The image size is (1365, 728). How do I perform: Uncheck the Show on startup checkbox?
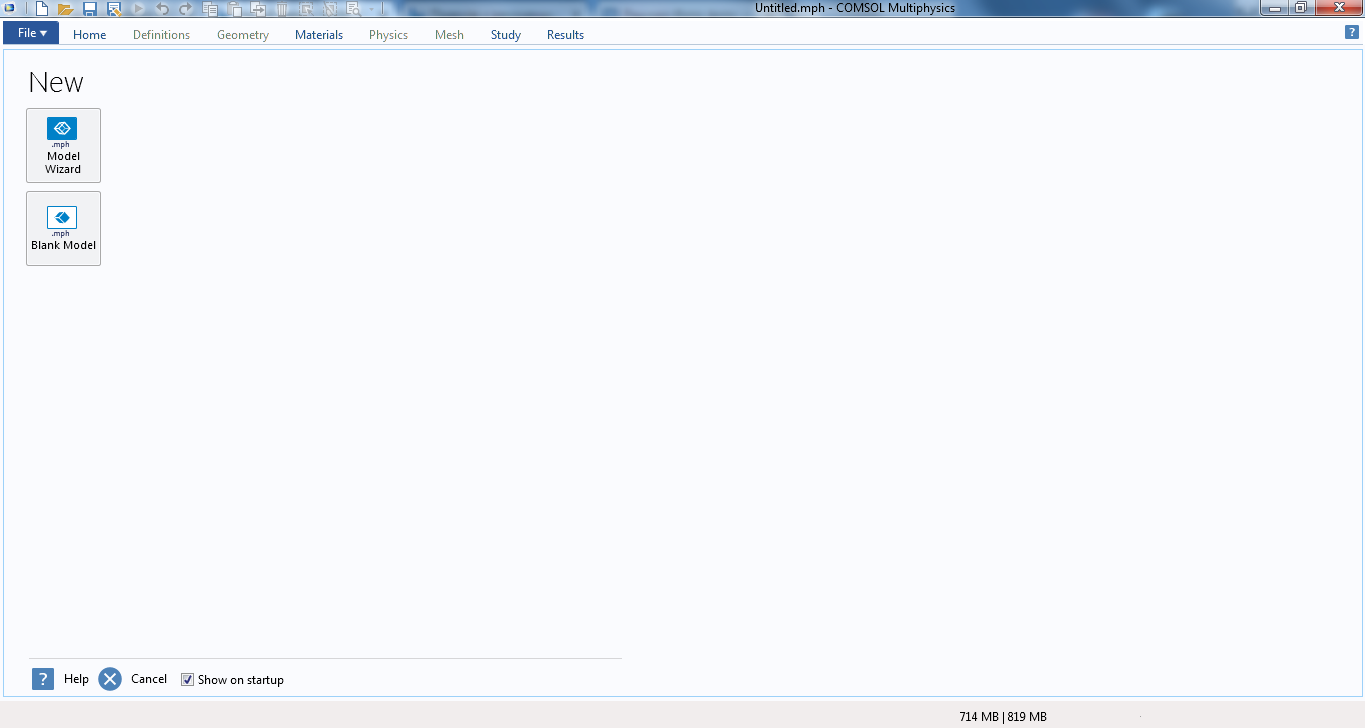pyautogui.click(x=187, y=680)
